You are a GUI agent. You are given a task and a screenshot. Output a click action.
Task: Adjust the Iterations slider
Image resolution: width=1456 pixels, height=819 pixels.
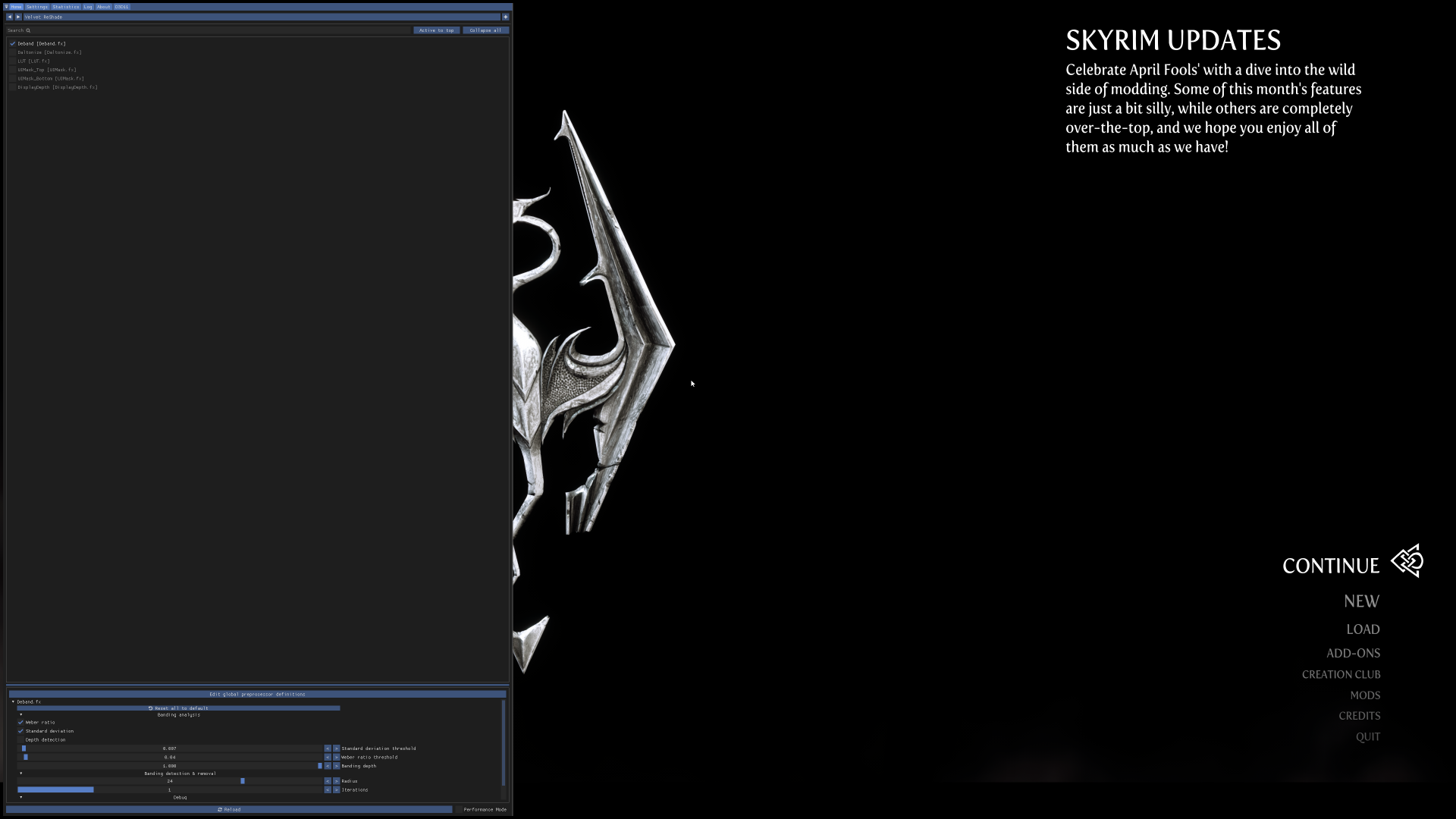[x=170, y=789]
